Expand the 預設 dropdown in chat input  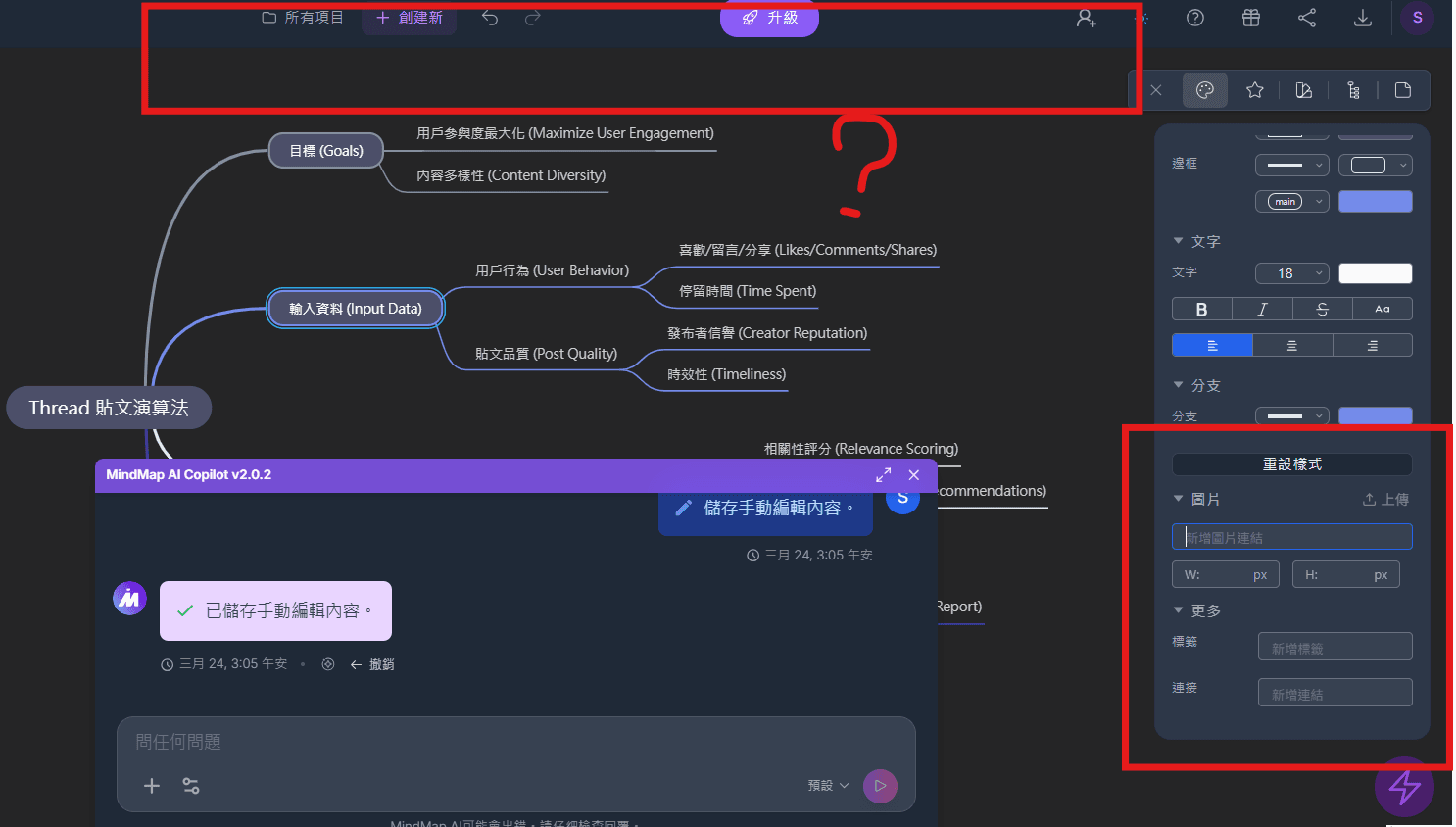pos(828,785)
